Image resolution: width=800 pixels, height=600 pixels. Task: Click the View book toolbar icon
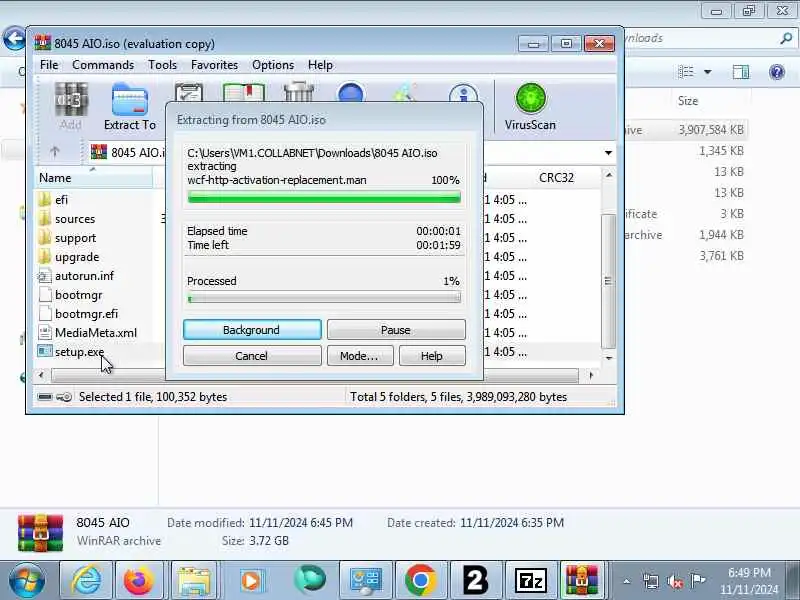tap(244, 92)
